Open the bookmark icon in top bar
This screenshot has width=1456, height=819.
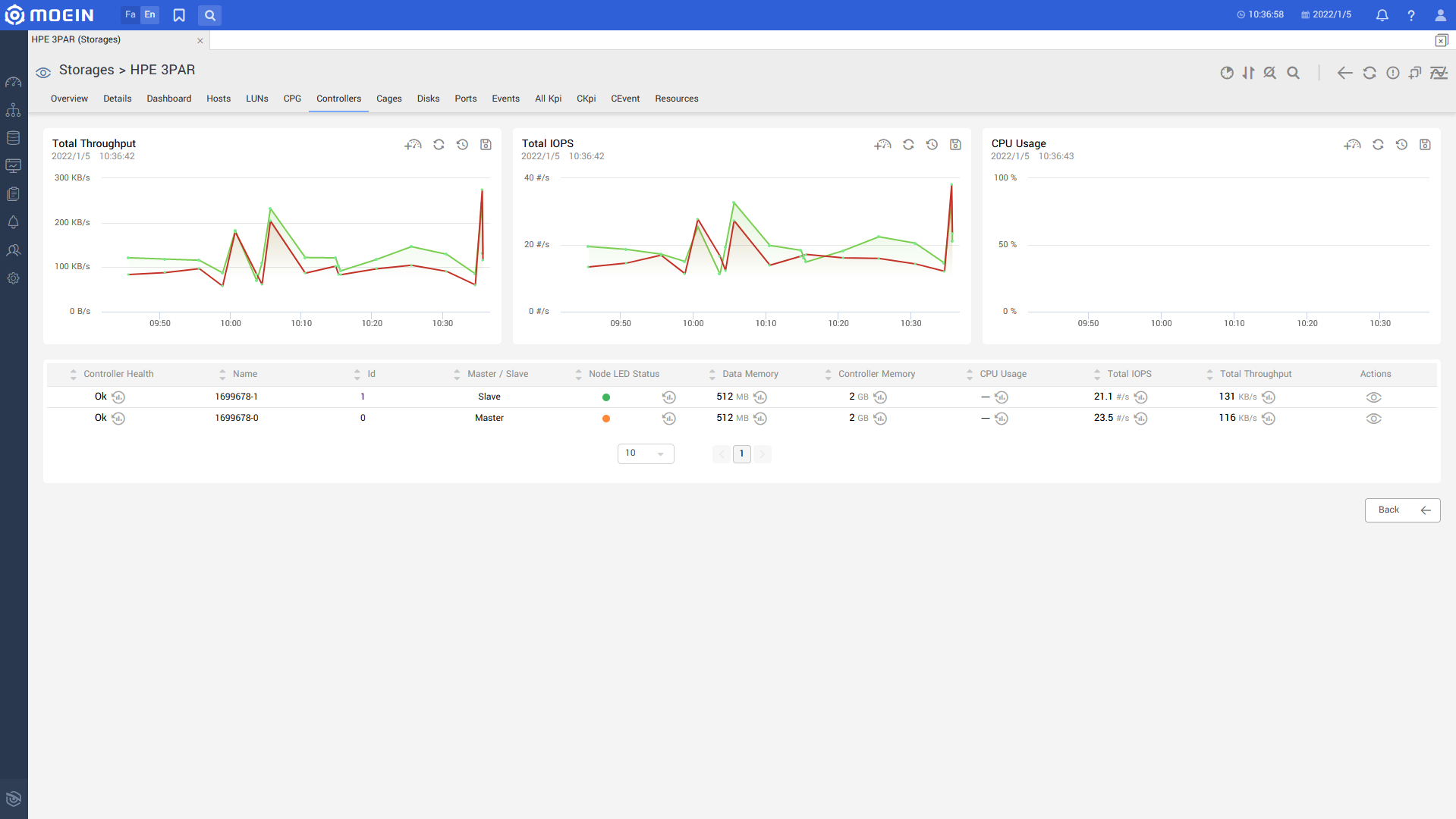pyautogui.click(x=179, y=15)
